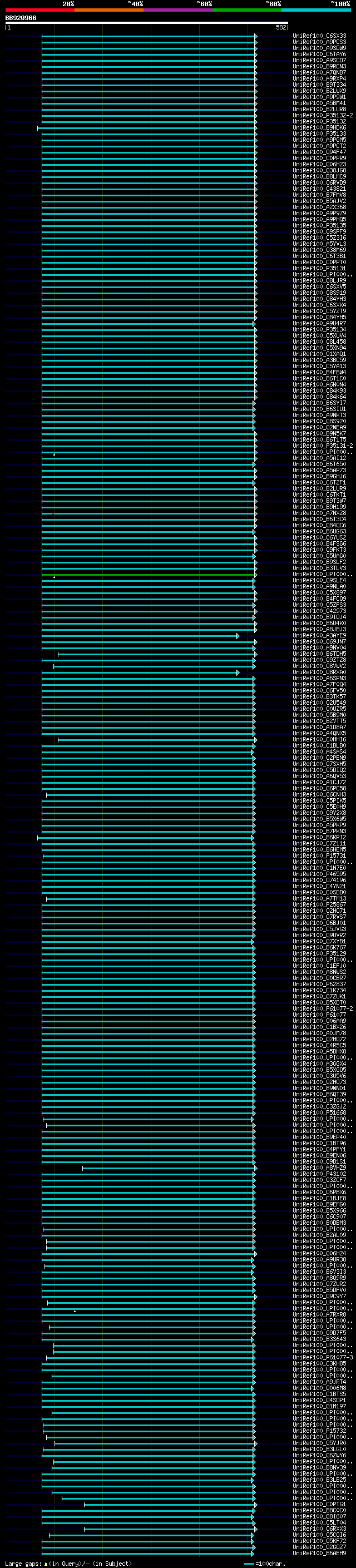Select the UniRef100_Q1XAQ1 hit label
The image size is (356, 1568).
pos(319,354)
